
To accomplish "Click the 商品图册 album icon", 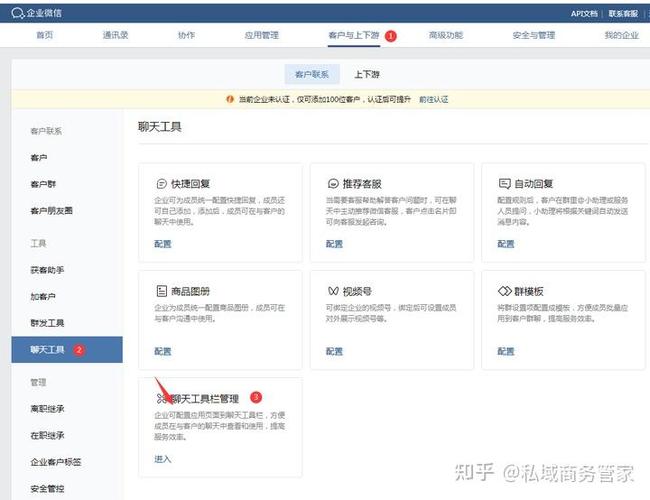I will click(x=162, y=291).
